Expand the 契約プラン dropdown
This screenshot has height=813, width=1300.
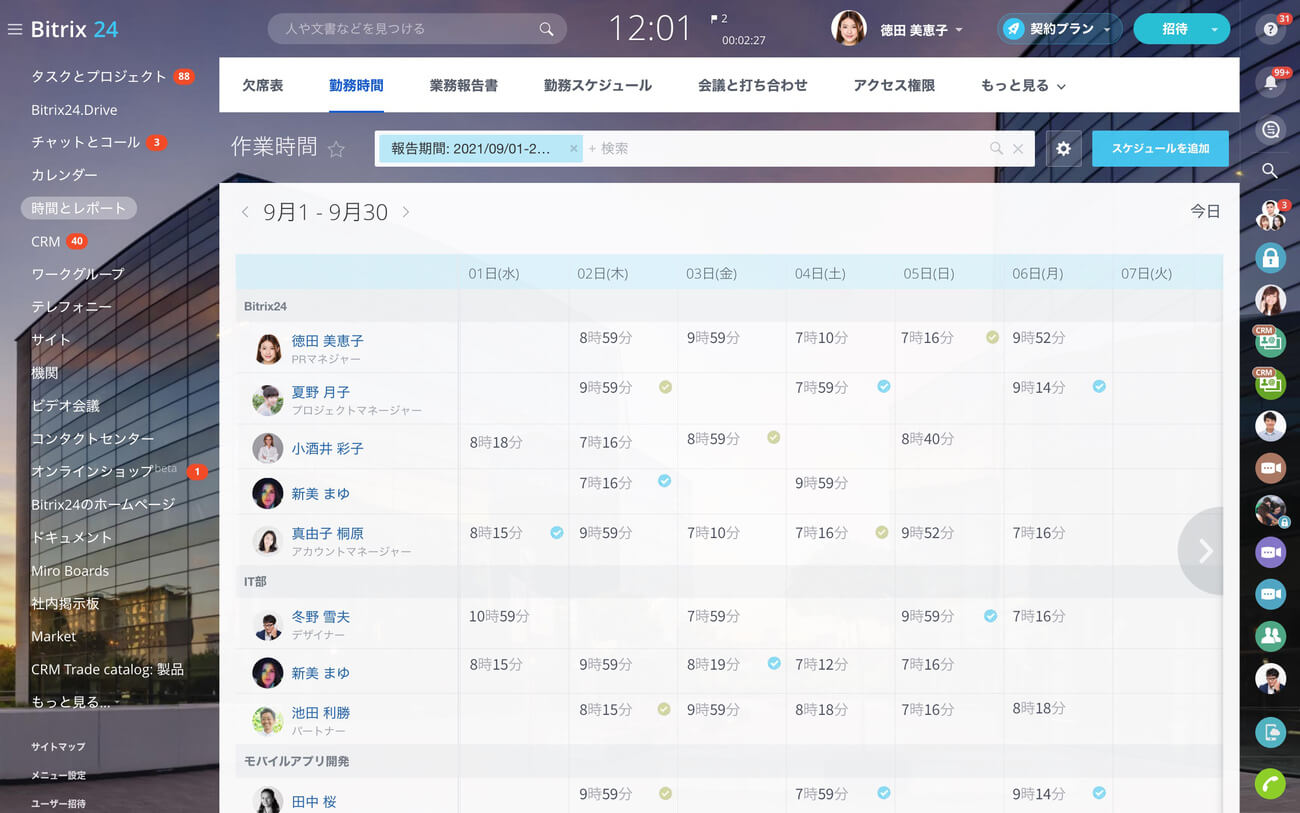point(1107,30)
